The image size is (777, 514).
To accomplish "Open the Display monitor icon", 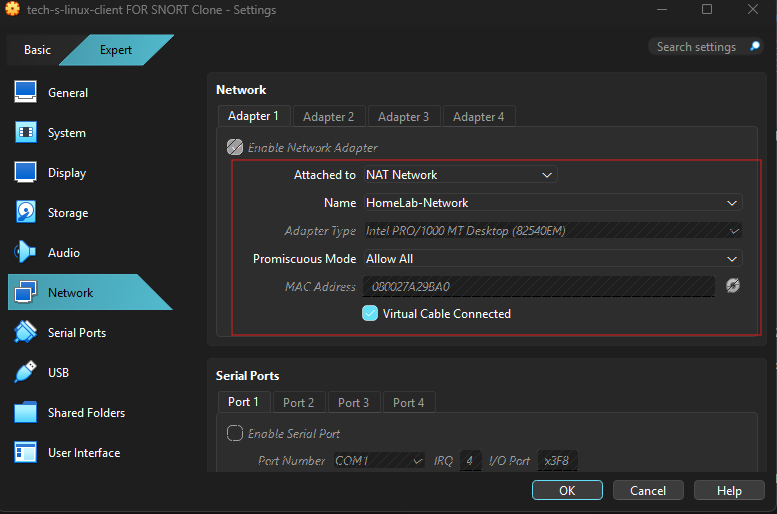I will pyautogui.click(x=26, y=173).
